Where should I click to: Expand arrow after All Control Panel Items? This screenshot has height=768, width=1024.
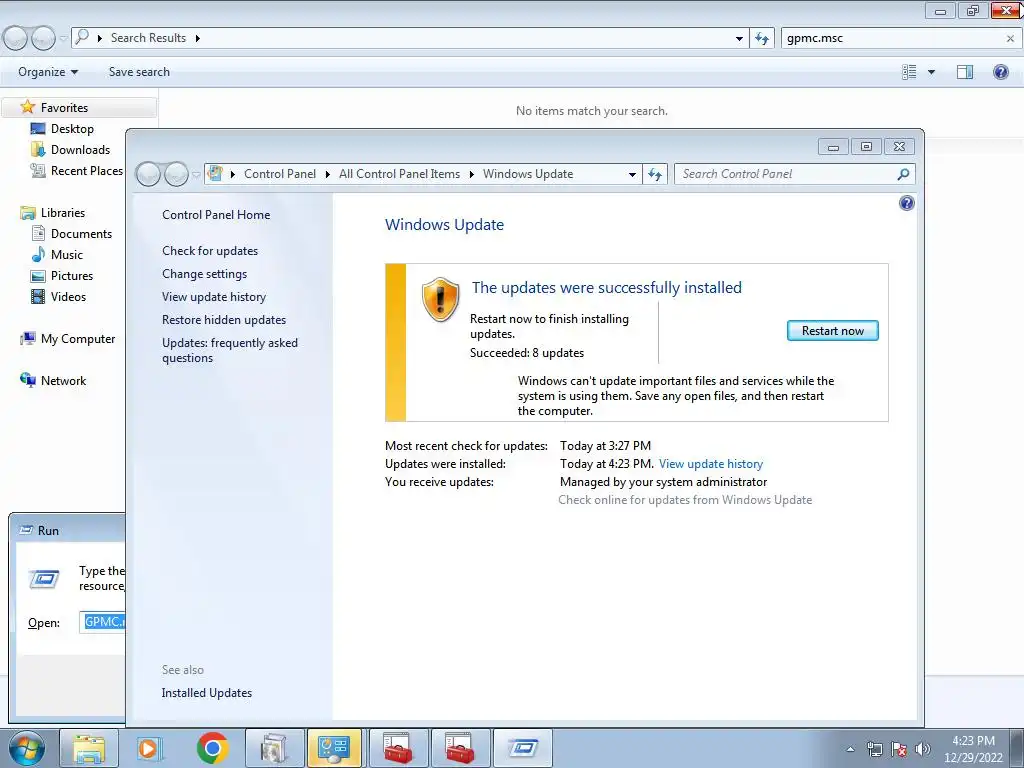pos(472,174)
